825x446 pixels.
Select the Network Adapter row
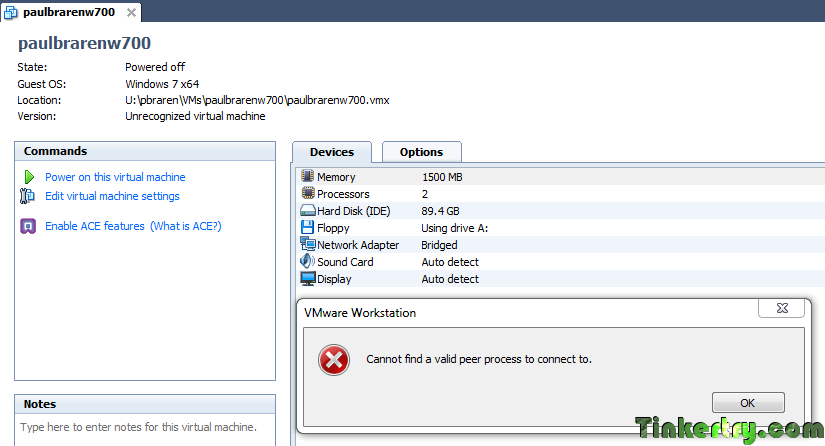(560, 245)
